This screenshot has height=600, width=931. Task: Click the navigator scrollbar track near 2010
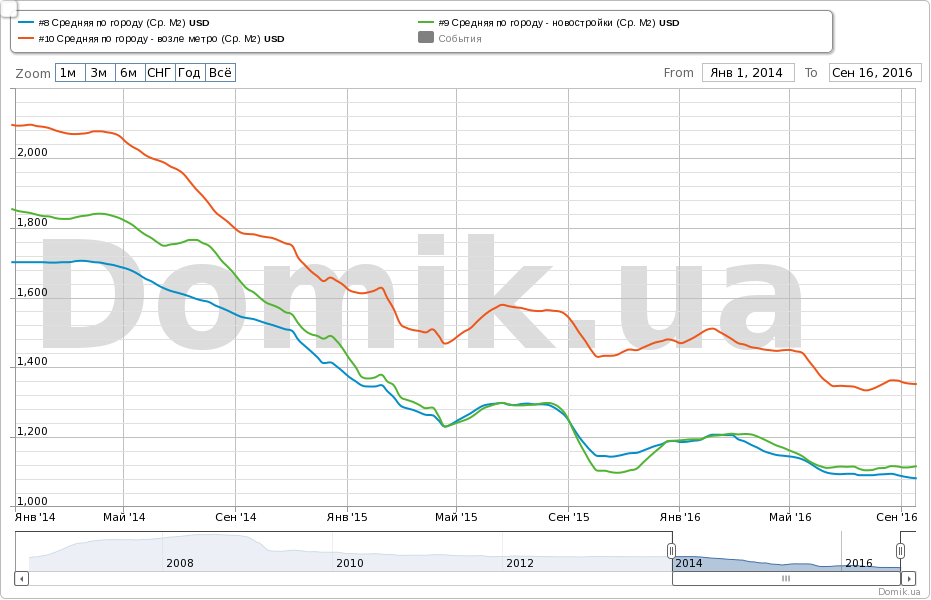[350, 578]
